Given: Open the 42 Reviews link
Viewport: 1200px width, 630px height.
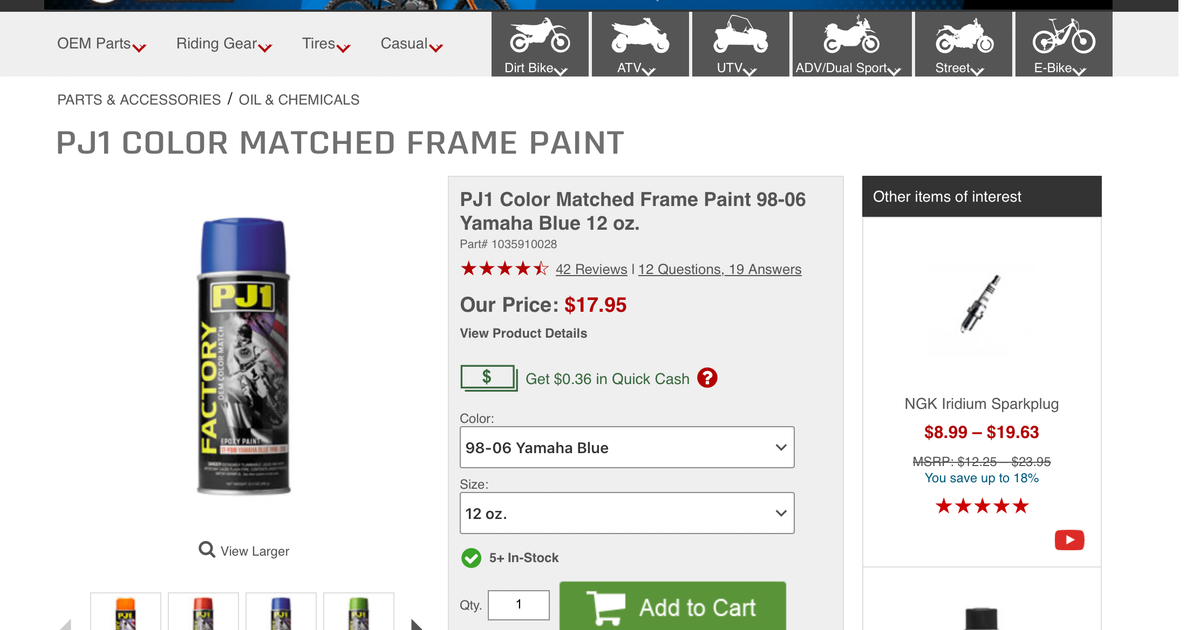Looking at the screenshot, I should tap(591, 269).
